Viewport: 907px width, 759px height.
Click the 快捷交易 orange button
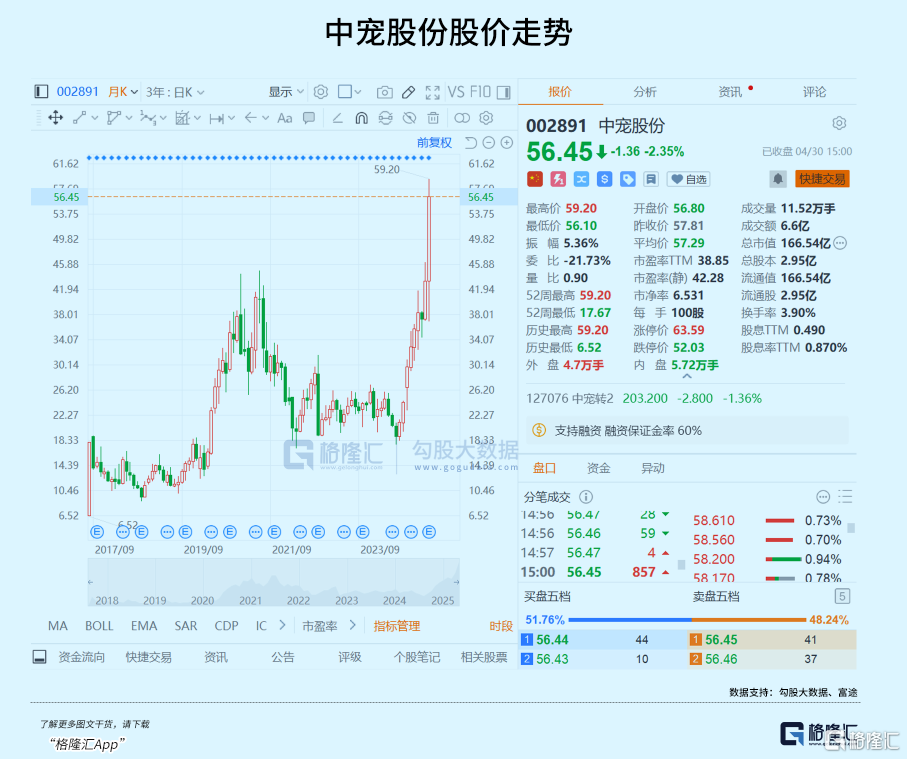coord(822,179)
